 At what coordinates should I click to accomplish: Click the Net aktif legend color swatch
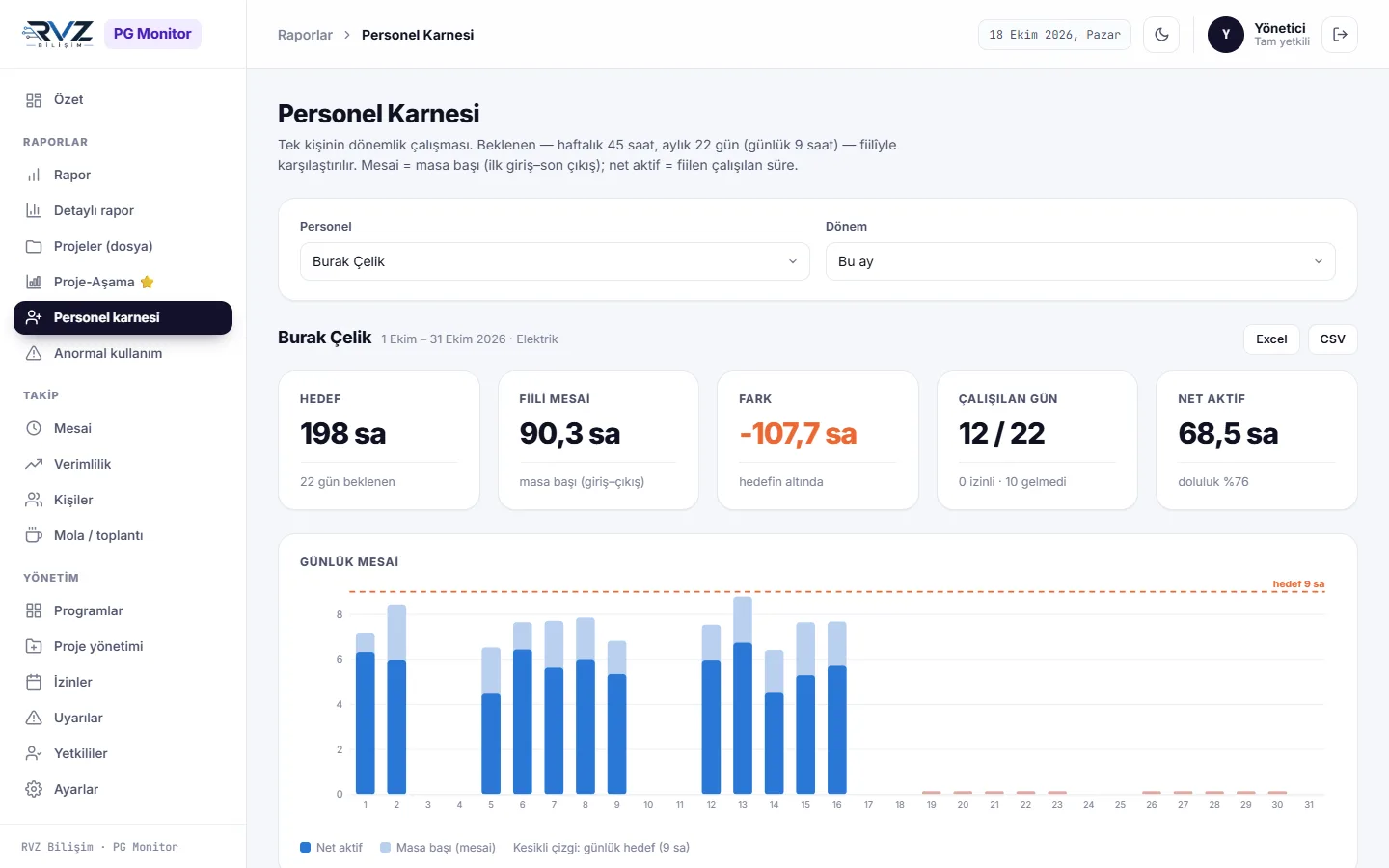pos(305,848)
